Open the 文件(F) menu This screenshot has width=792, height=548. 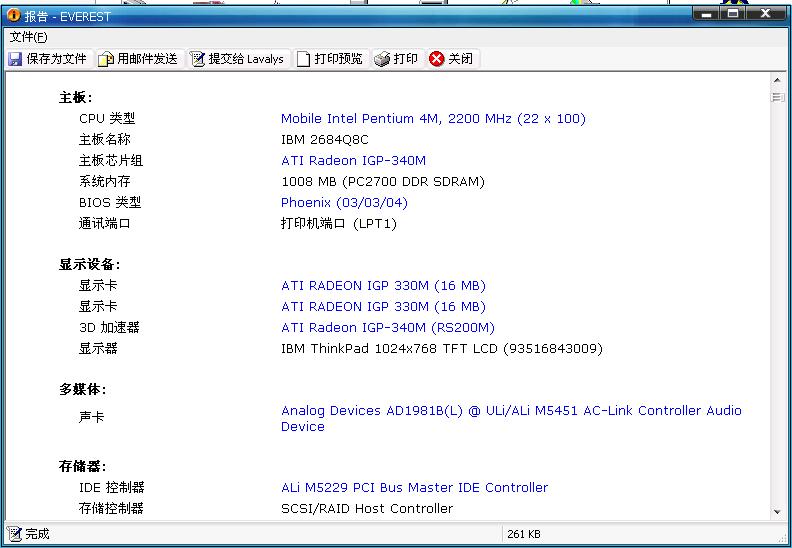click(x=28, y=37)
